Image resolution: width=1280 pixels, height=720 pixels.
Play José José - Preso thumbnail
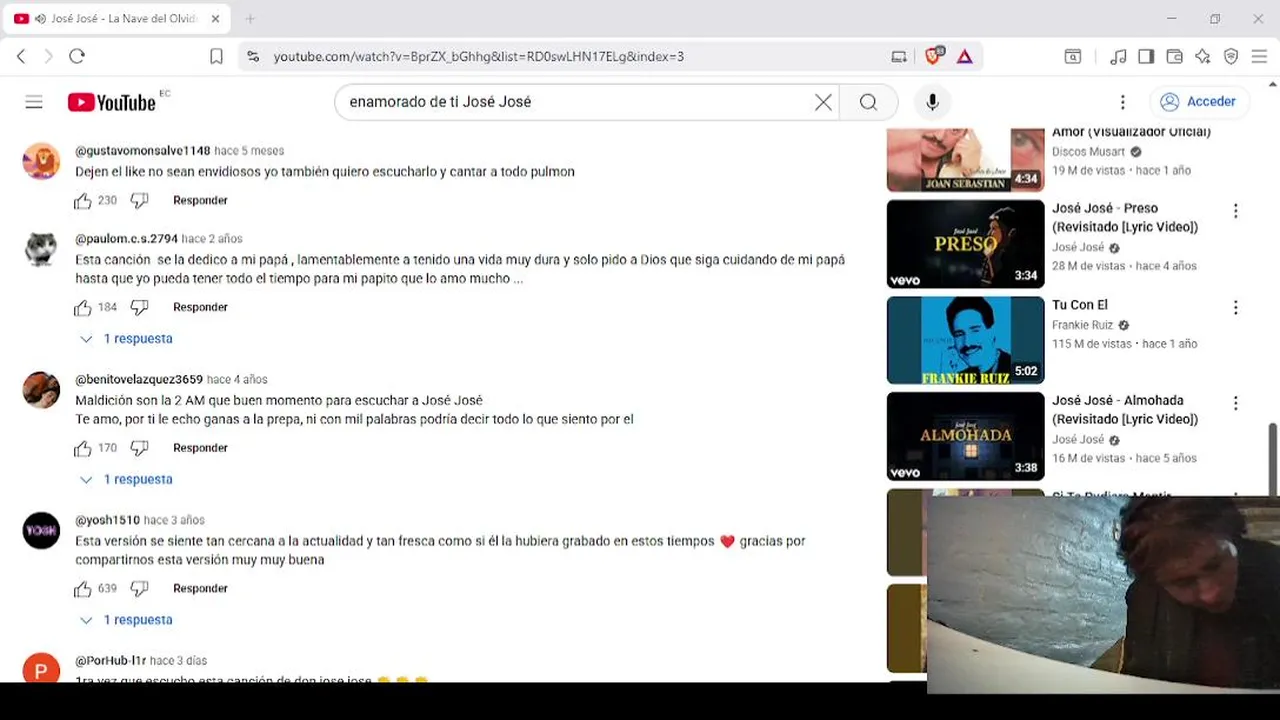click(x=965, y=244)
